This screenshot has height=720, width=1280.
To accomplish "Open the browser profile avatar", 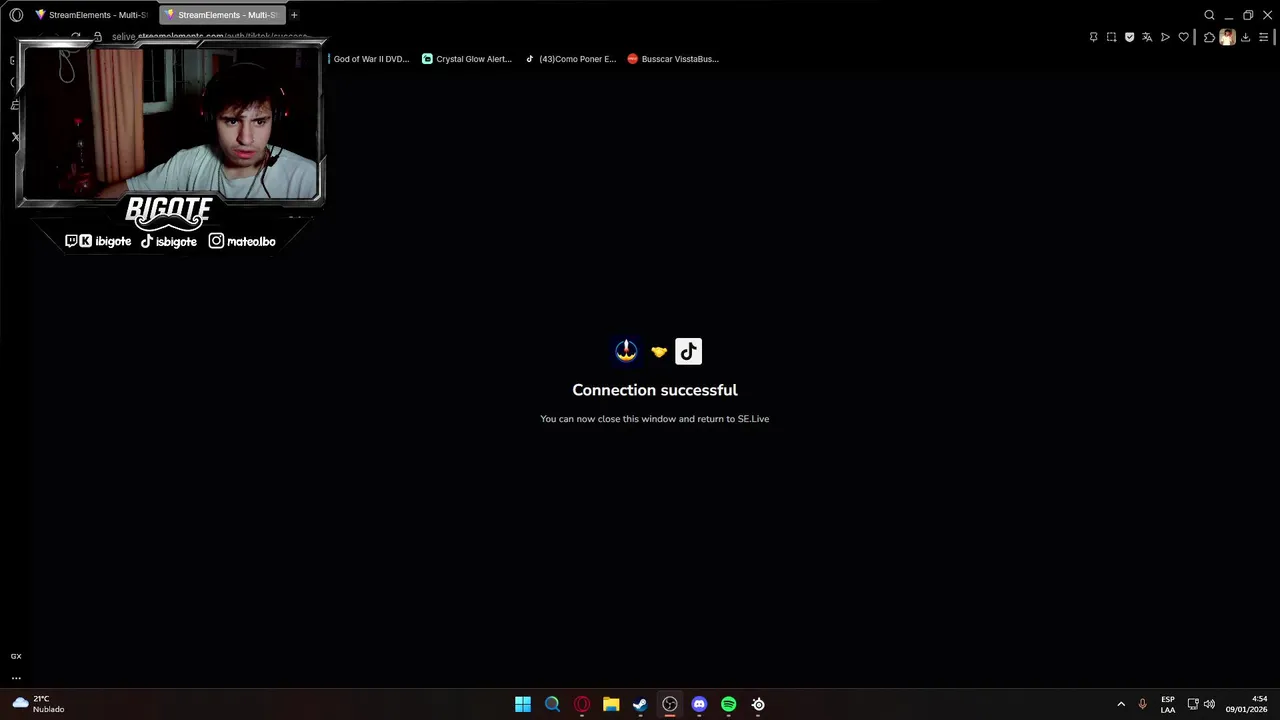I will click(x=1227, y=37).
